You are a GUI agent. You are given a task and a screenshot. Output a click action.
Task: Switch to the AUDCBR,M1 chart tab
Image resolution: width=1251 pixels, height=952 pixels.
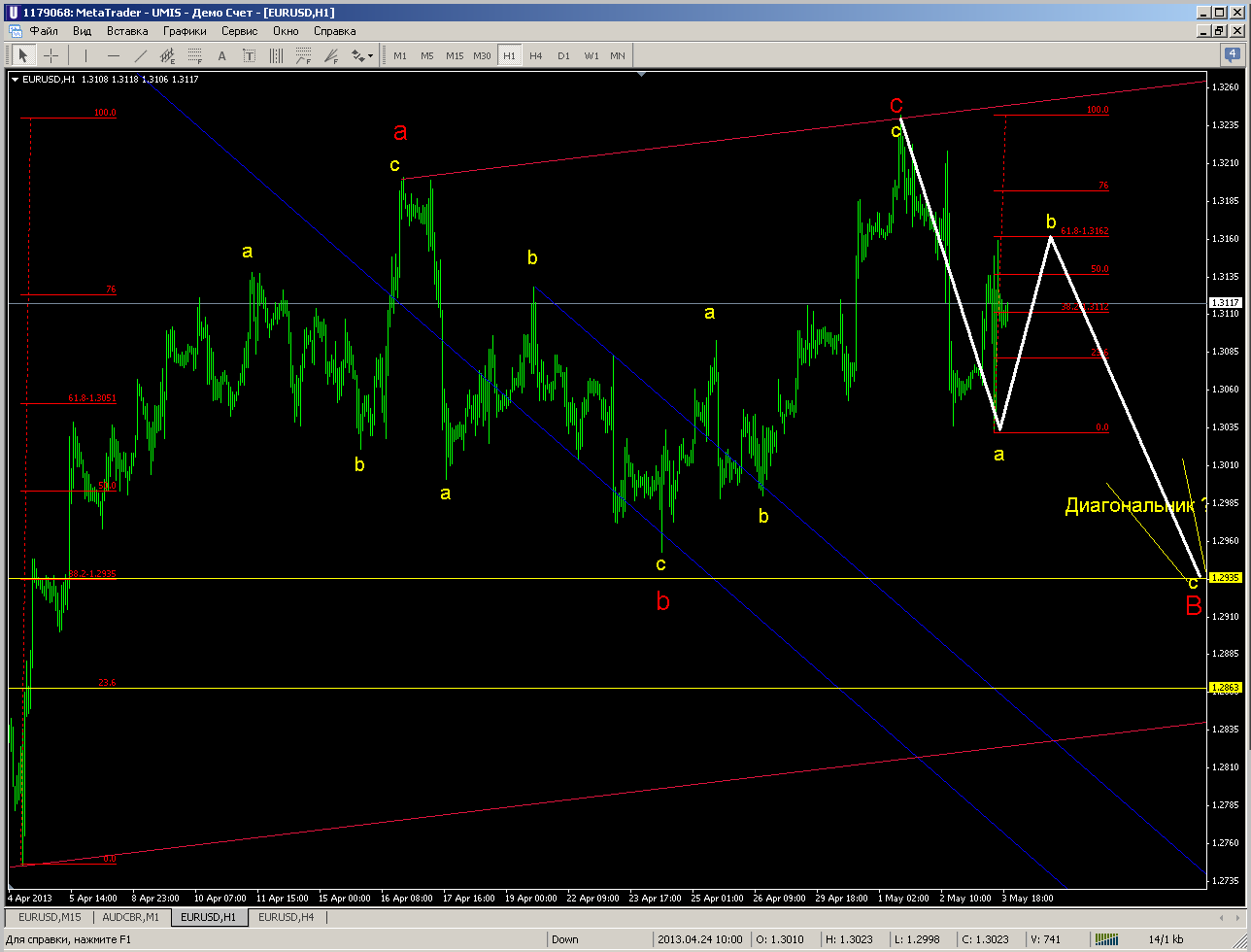pos(132,917)
